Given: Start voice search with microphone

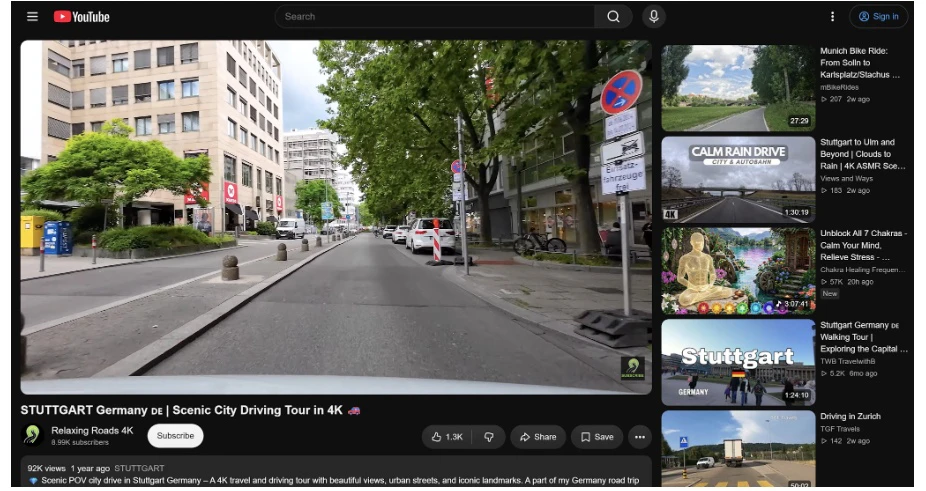Looking at the screenshot, I should click(x=654, y=17).
